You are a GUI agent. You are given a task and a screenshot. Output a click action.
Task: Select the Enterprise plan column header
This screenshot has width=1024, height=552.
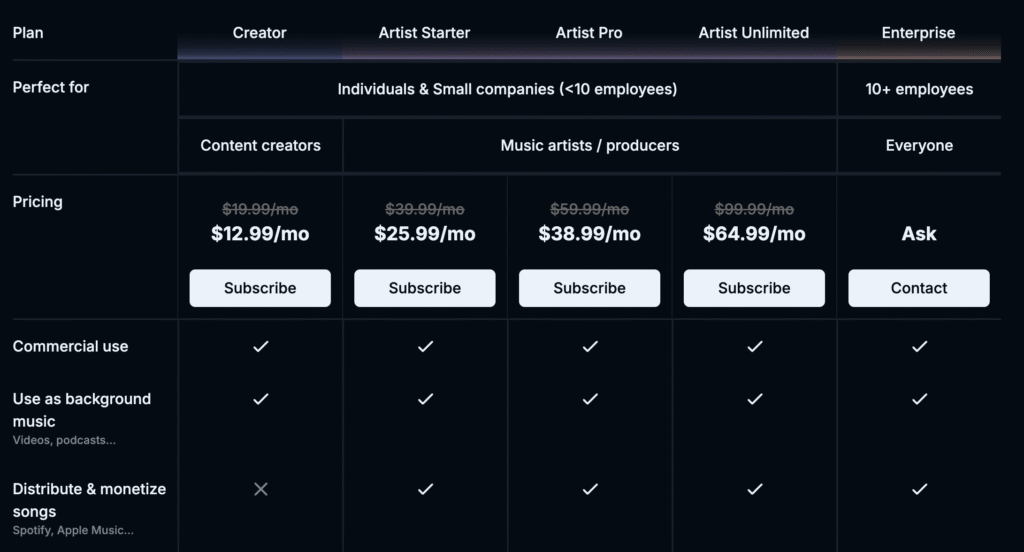click(919, 33)
